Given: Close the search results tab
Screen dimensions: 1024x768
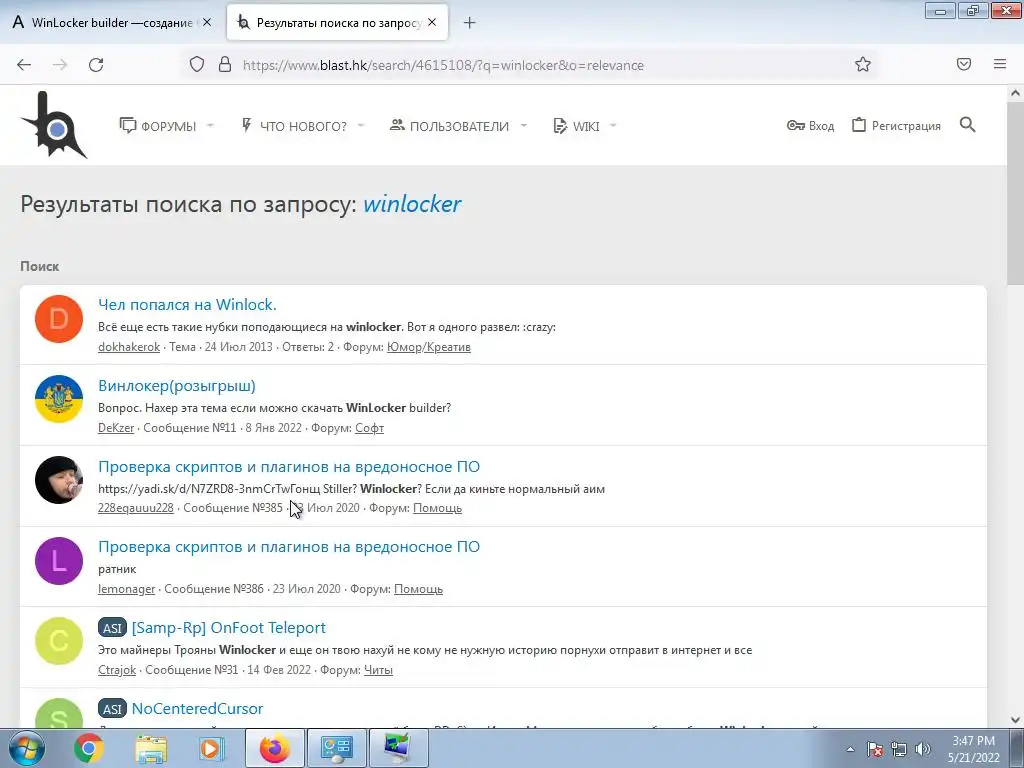Looking at the screenshot, I should [432, 22].
